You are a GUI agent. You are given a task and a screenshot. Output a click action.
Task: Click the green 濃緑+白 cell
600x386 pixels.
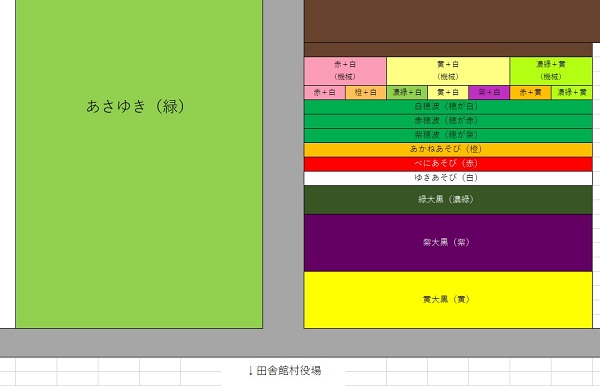coord(407,93)
